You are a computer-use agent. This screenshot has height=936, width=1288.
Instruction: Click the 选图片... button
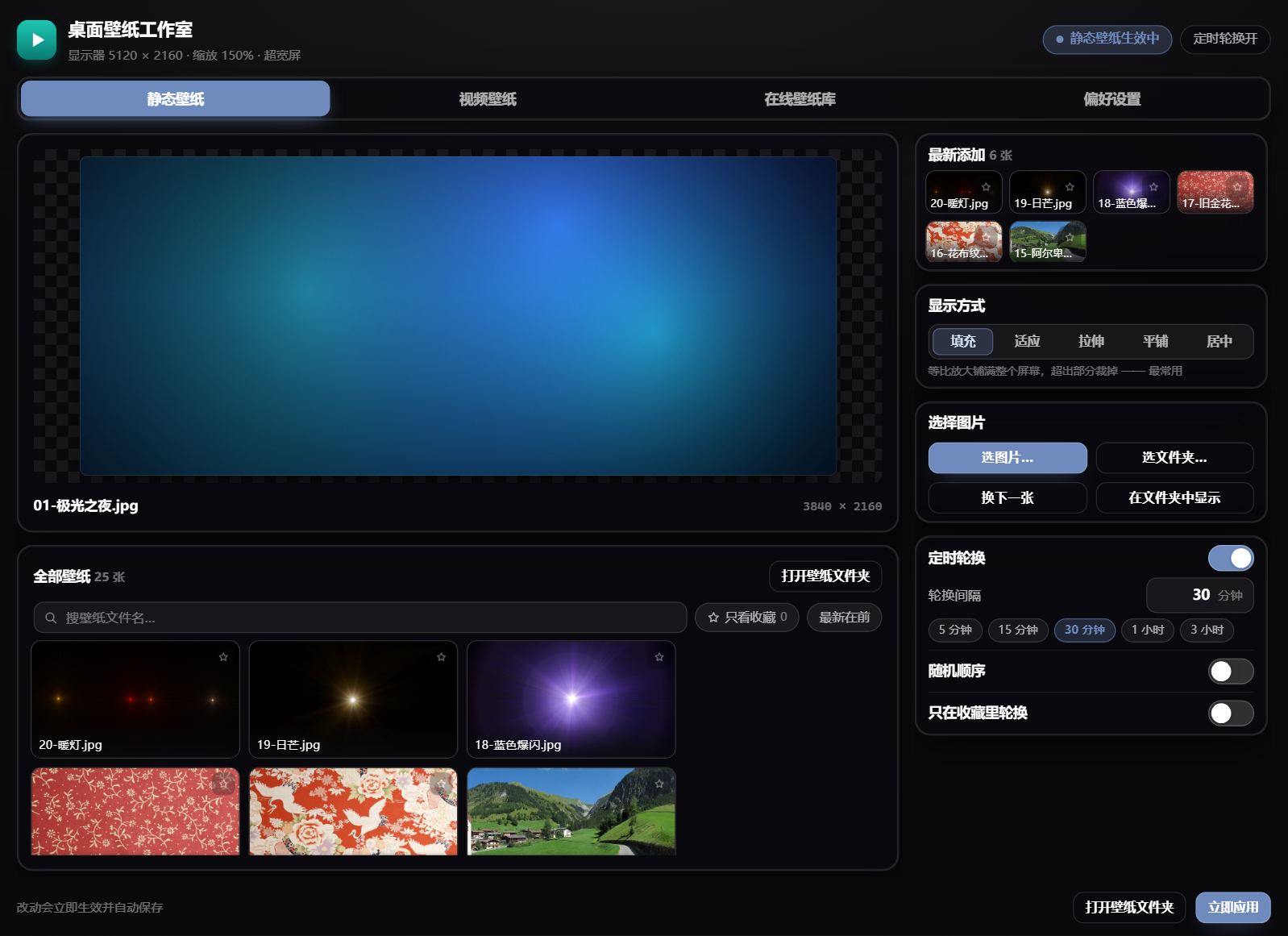click(x=1008, y=458)
